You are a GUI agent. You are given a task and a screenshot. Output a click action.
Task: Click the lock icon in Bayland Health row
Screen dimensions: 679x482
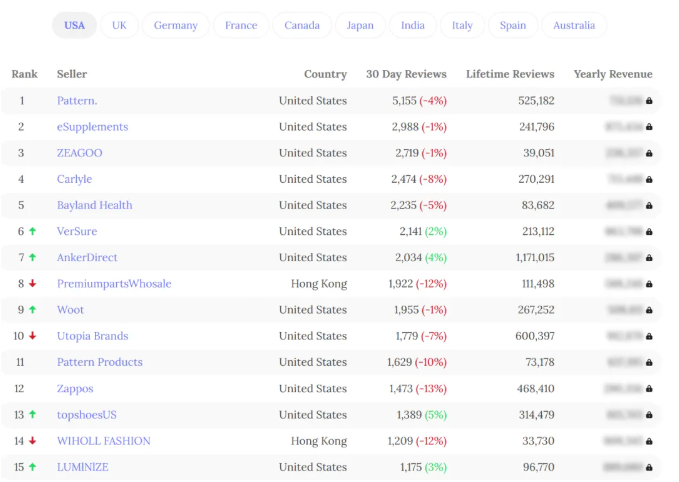tap(649, 205)
